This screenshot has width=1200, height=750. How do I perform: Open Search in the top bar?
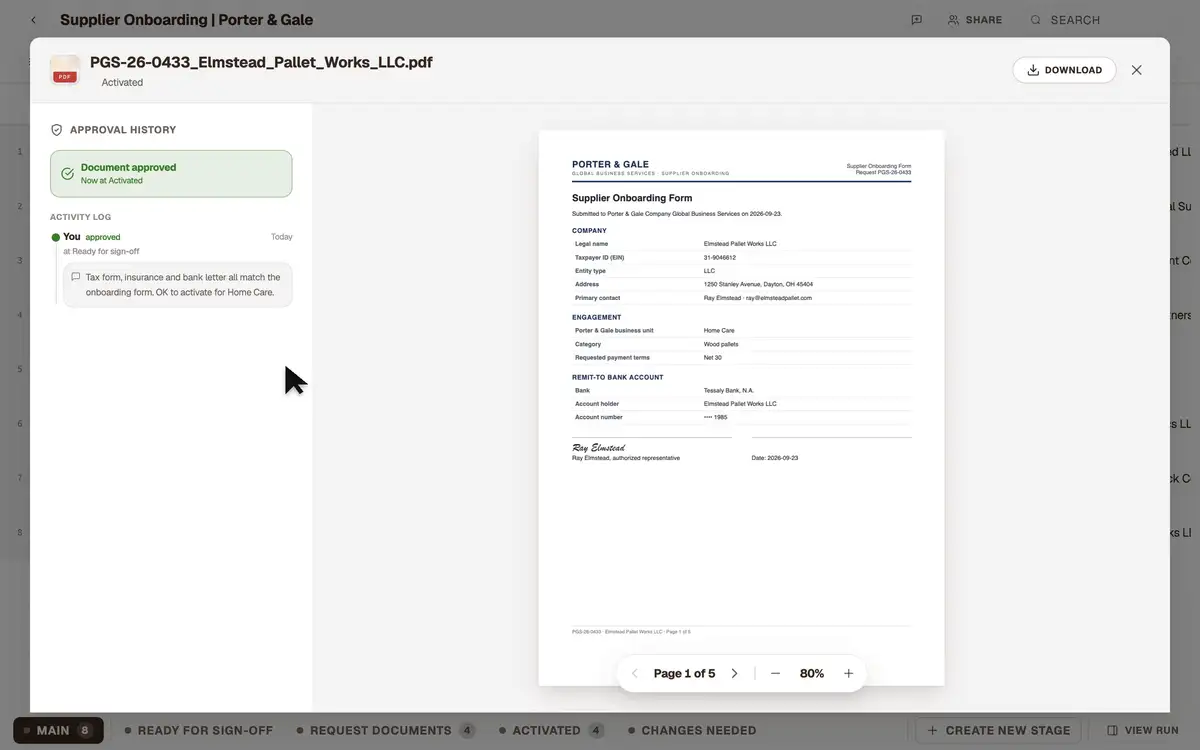1065,20
